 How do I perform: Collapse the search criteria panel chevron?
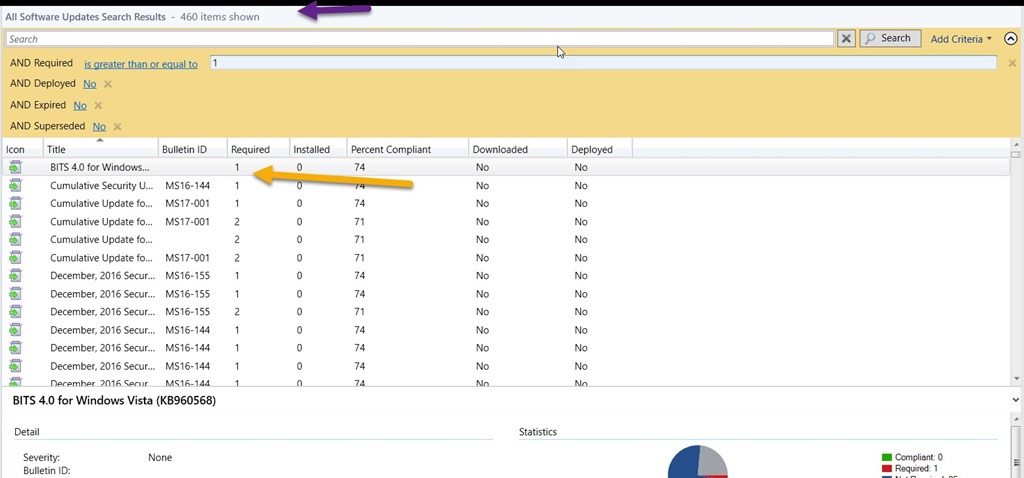coord(1011,39)
